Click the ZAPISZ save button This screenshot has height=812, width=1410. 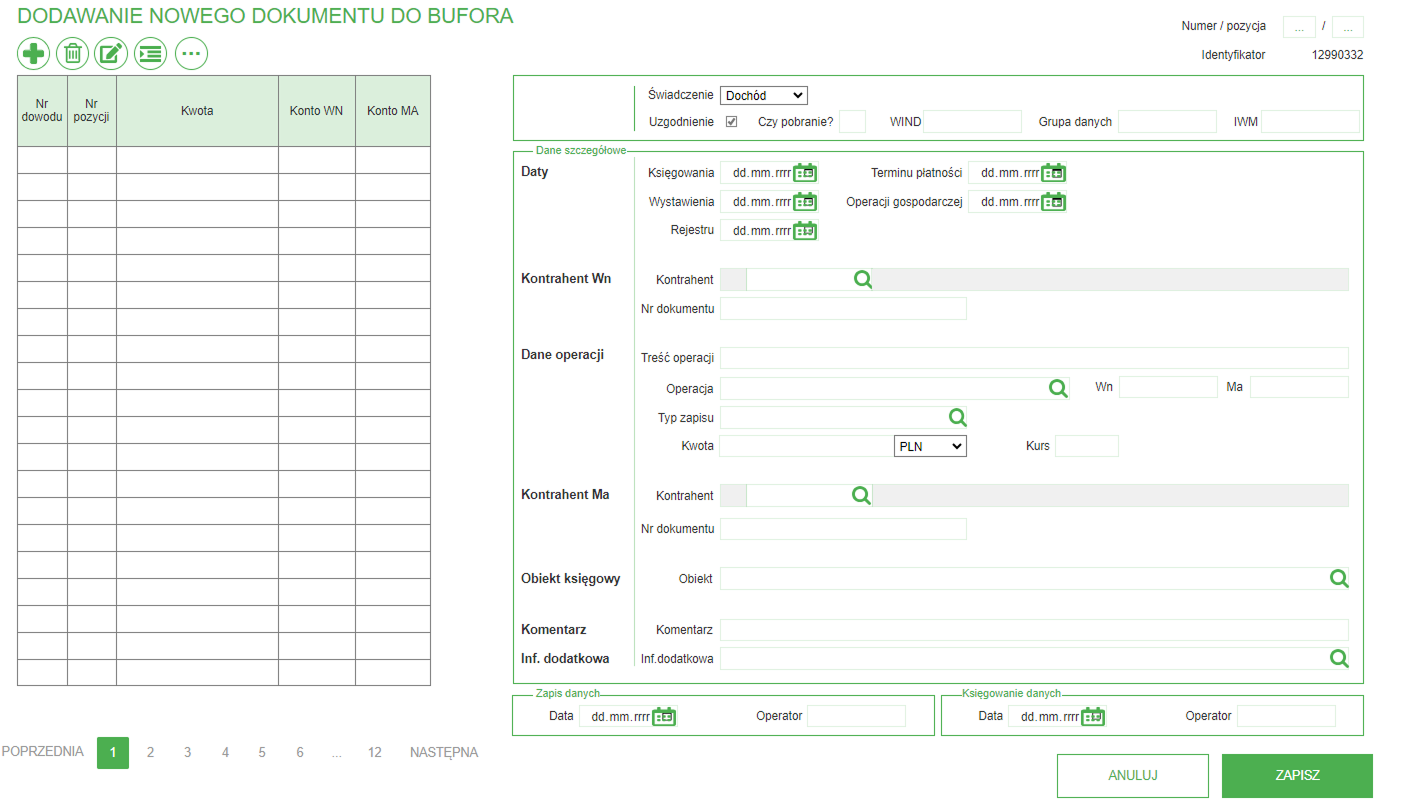point(1297,776)
